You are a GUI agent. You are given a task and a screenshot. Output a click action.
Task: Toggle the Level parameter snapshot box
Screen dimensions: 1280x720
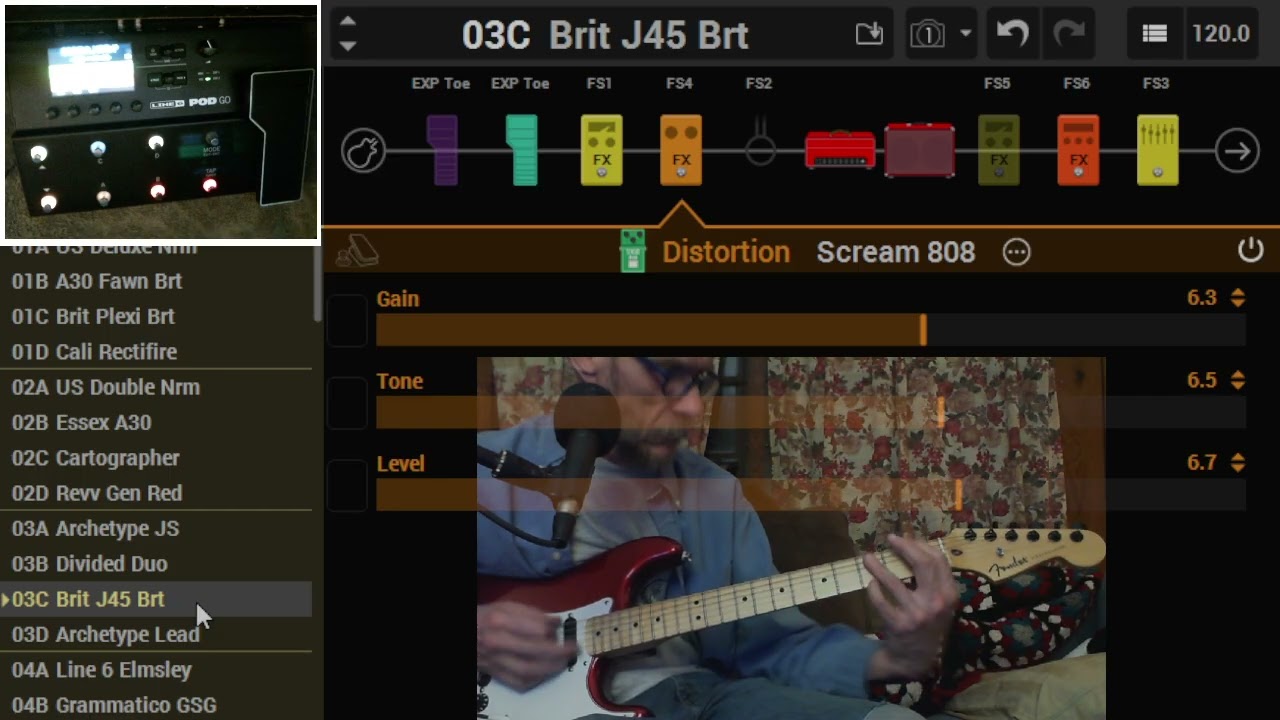tap(347, 485)
